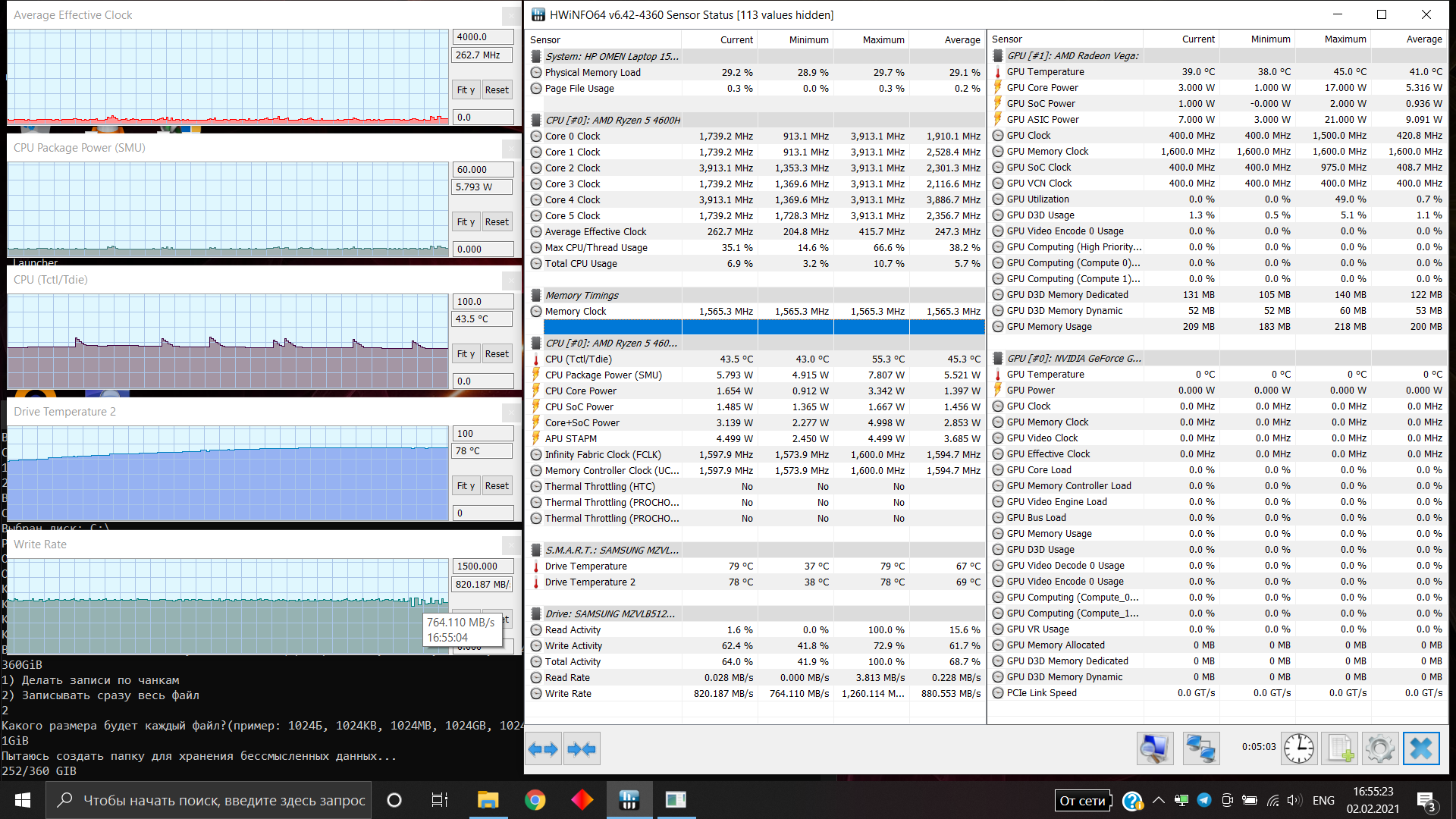Click the monitor with magnifier toolbar icon
Screen dimensions: 1456x819
point(1155,749)
